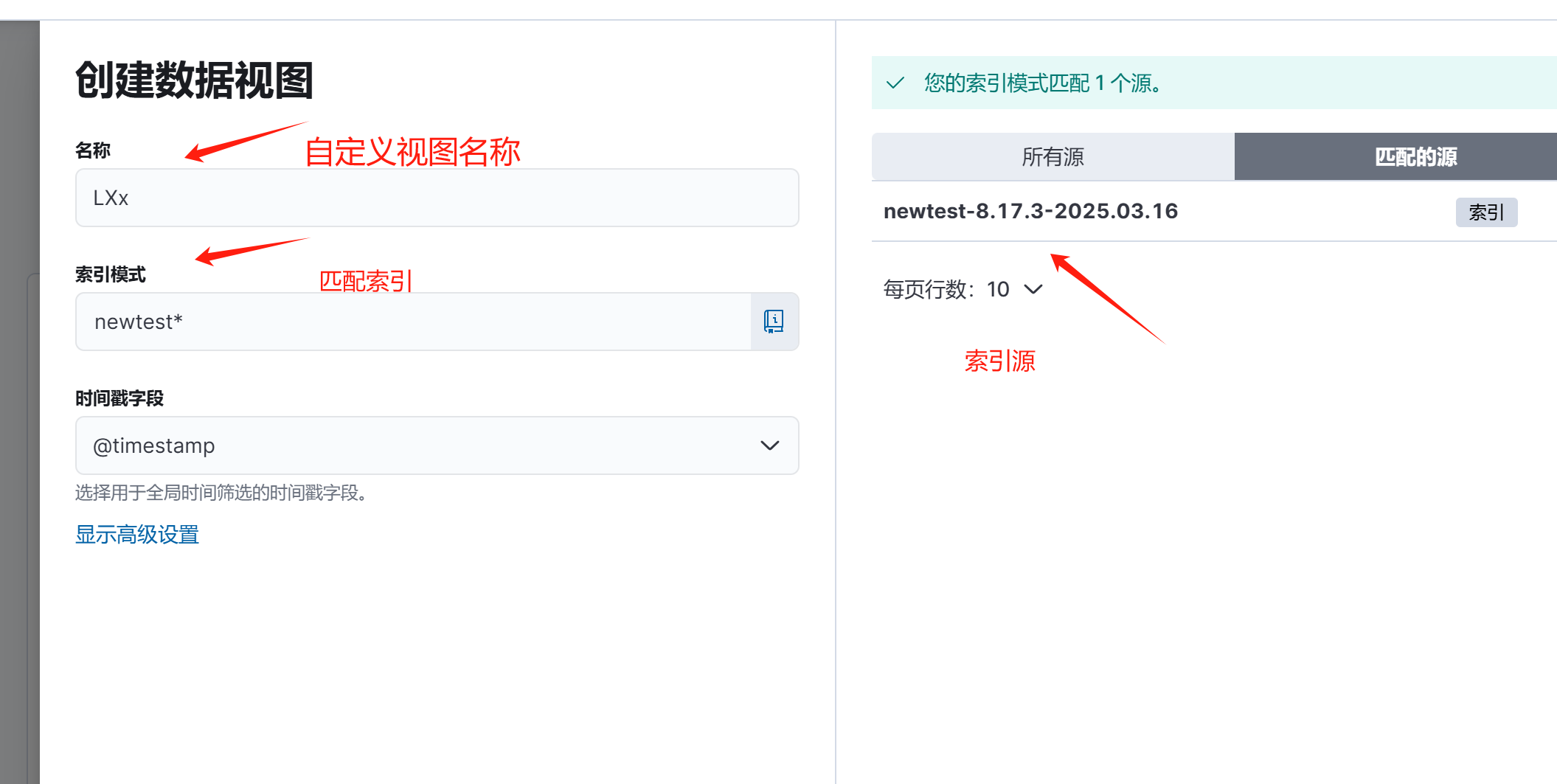Expand the @timestamp dropdown chevron arrow
This screenshot has width=1557, height=784.
coord(769,445)
